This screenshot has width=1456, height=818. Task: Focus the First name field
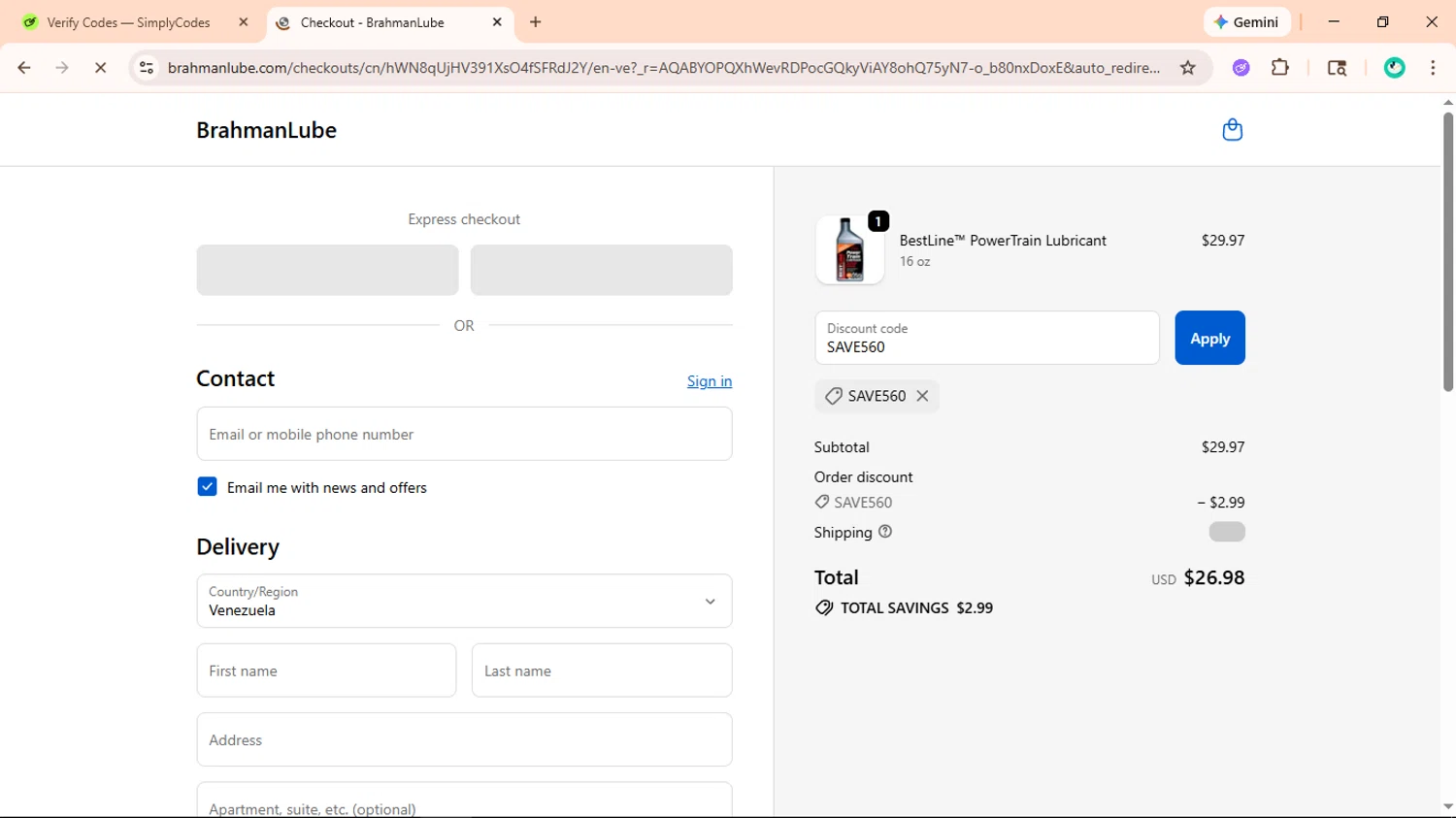coord(326,671)
